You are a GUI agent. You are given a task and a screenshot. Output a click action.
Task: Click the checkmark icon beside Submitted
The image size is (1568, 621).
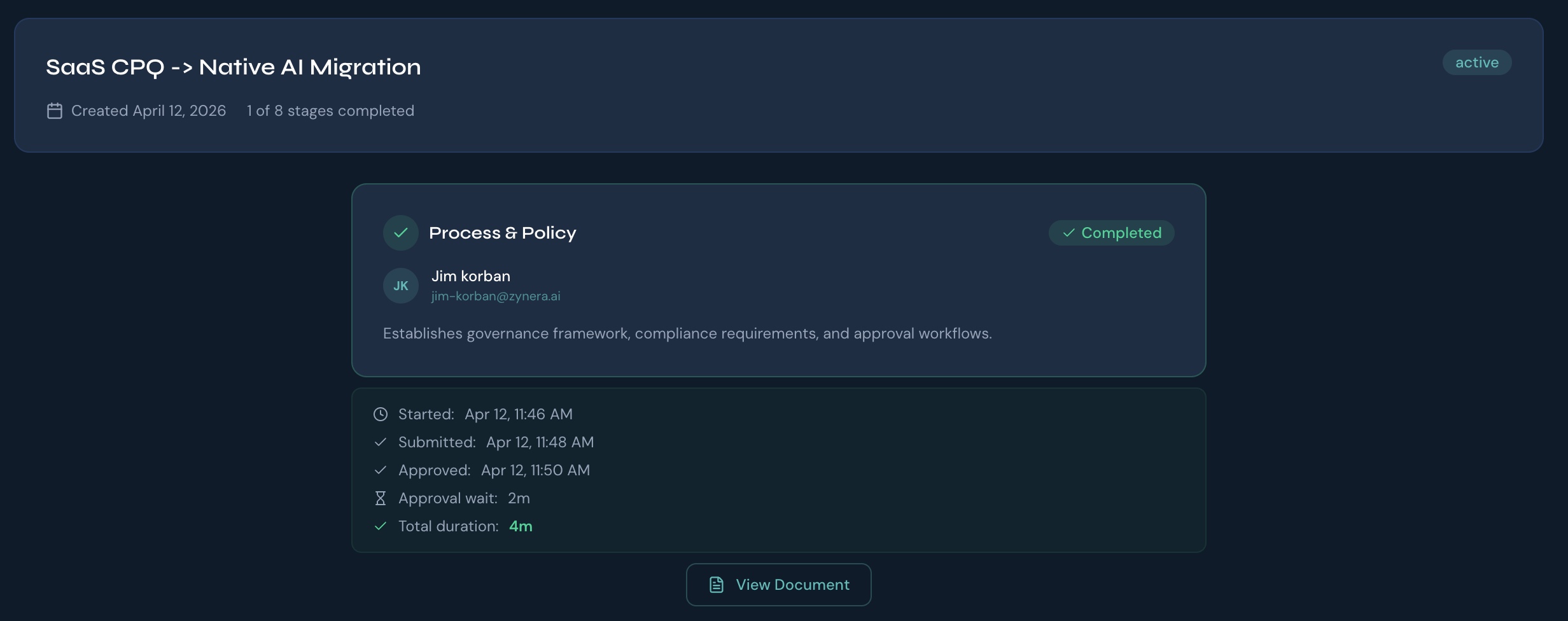tap(381, 442)
